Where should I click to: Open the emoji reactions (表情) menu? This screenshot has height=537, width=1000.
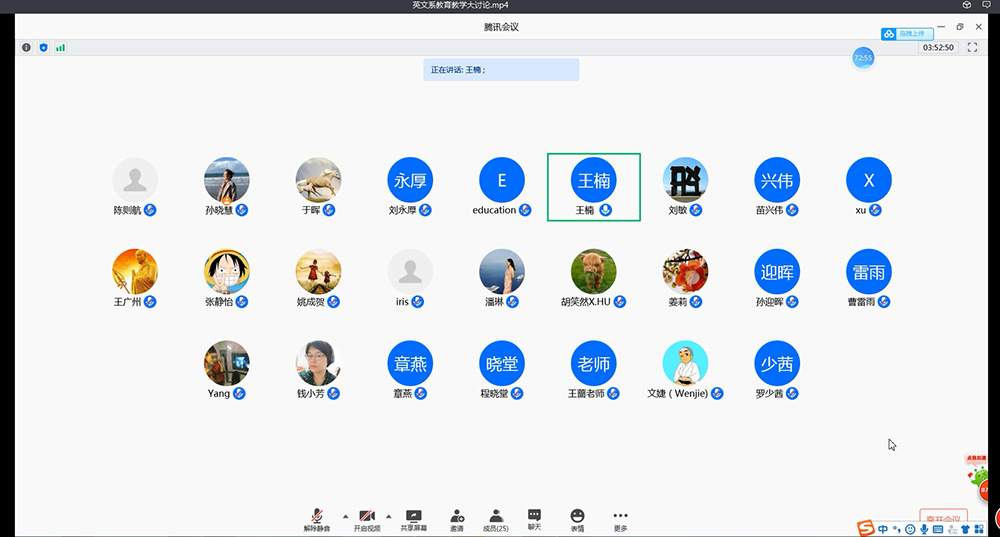coord(577,518)
